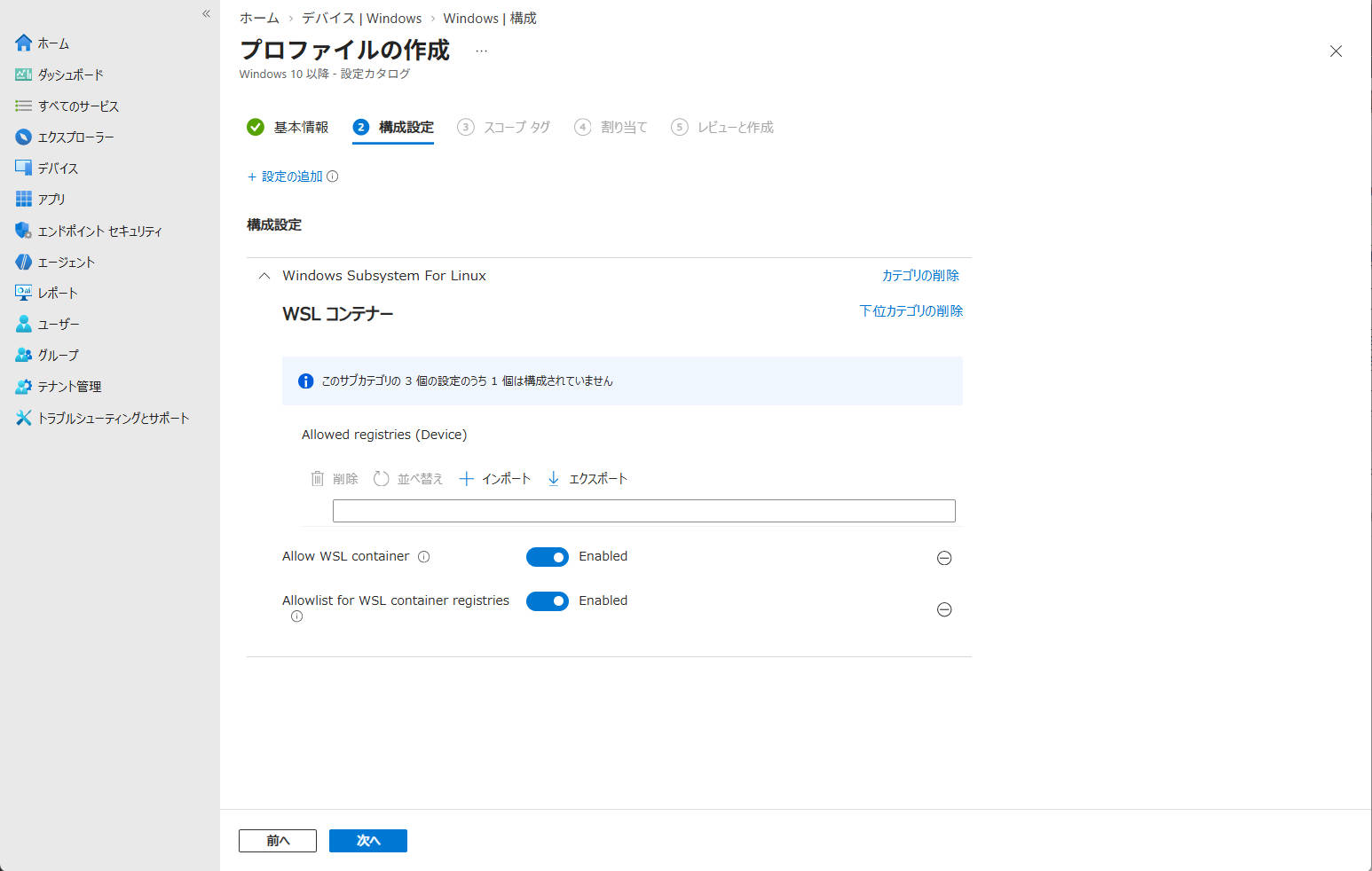
Task: Click the インポート (Import) toolbar button
Action: coord(494,479)
